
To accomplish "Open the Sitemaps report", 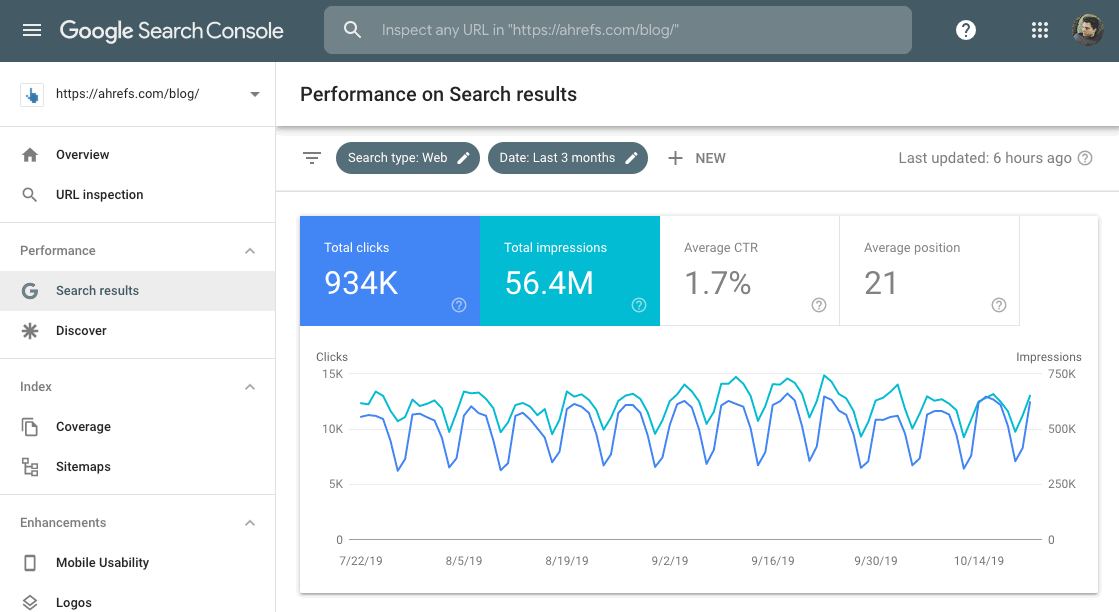I will coord(84,466).
